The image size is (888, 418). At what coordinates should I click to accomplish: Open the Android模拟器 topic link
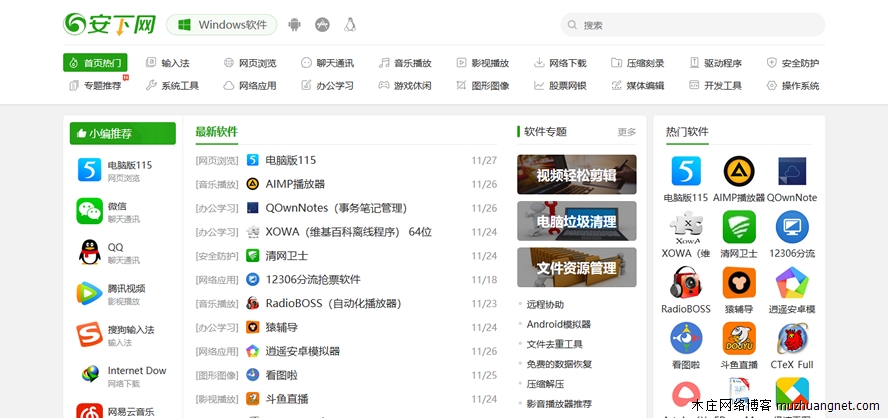[558, 325]
